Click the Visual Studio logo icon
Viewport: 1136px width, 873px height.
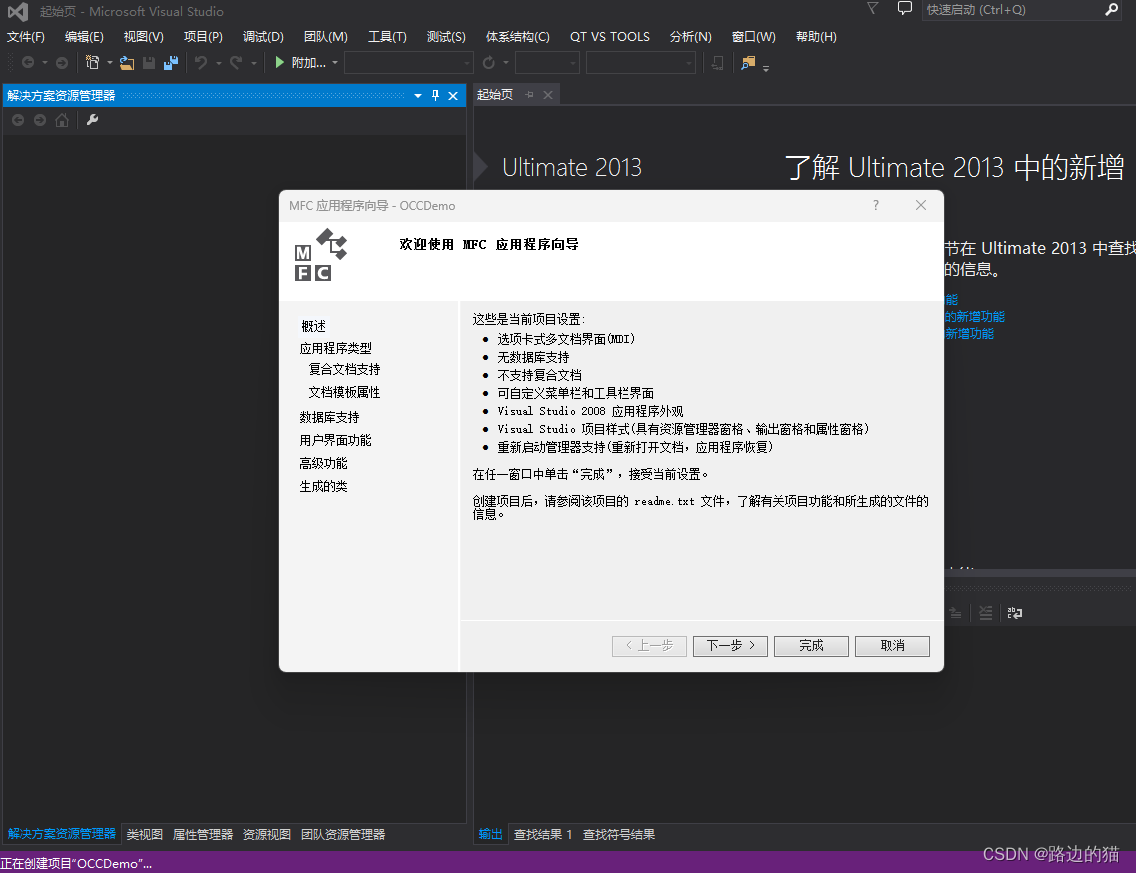pyautogui.click(x=18, y=12)
